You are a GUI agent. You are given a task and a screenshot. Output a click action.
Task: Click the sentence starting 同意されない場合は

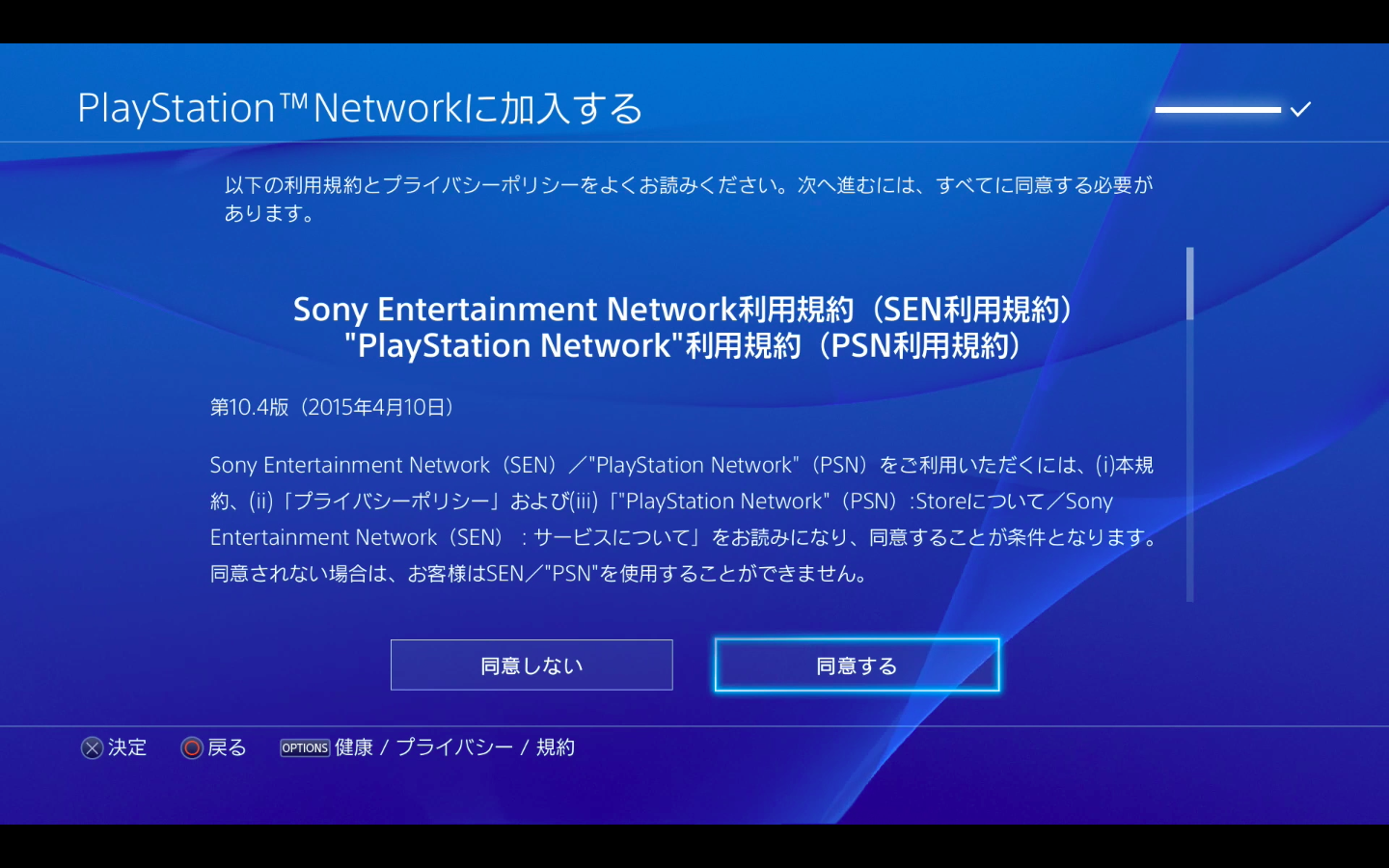click(x=538, y=574)
